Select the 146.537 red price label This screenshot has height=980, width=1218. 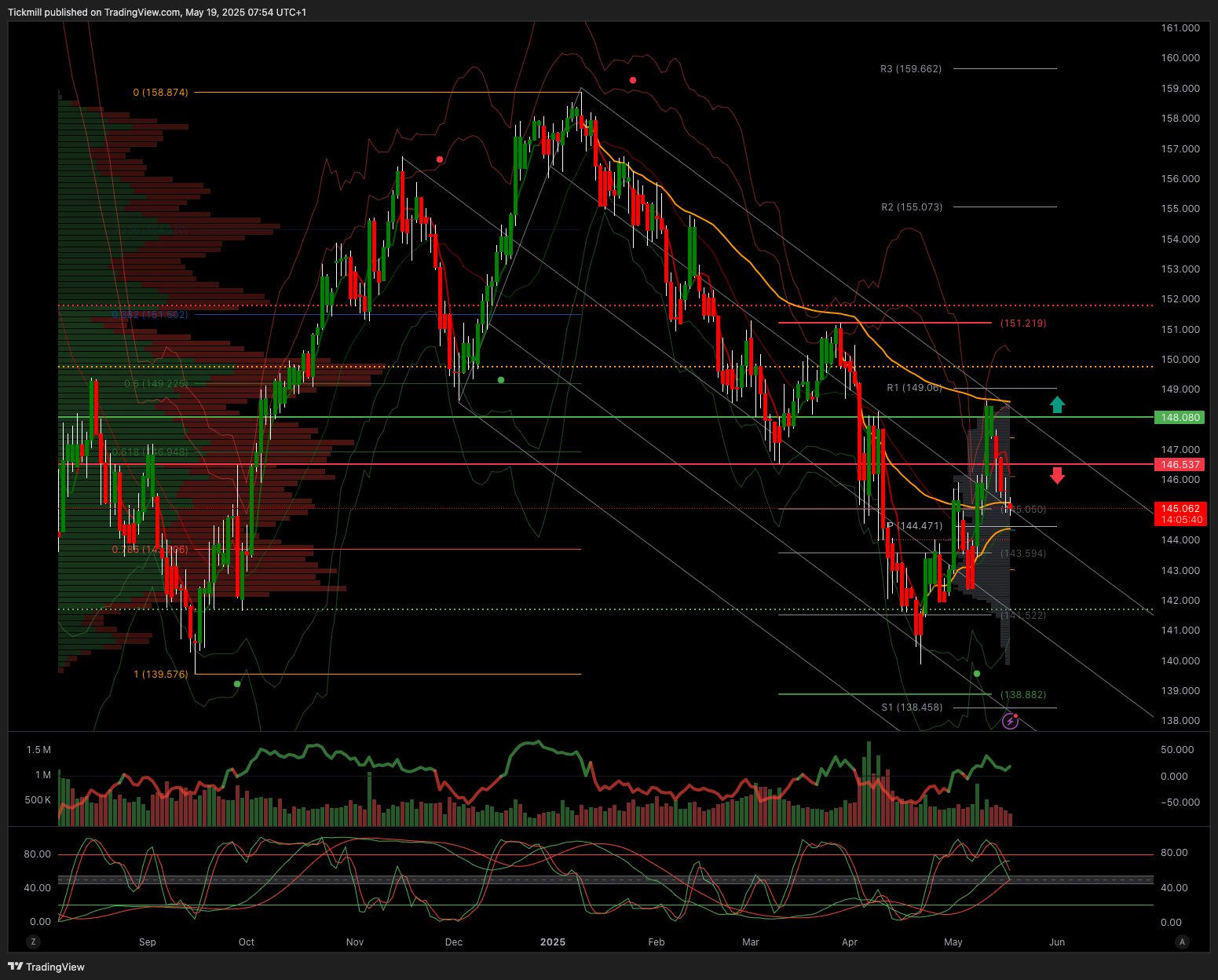coord(1181,464)
